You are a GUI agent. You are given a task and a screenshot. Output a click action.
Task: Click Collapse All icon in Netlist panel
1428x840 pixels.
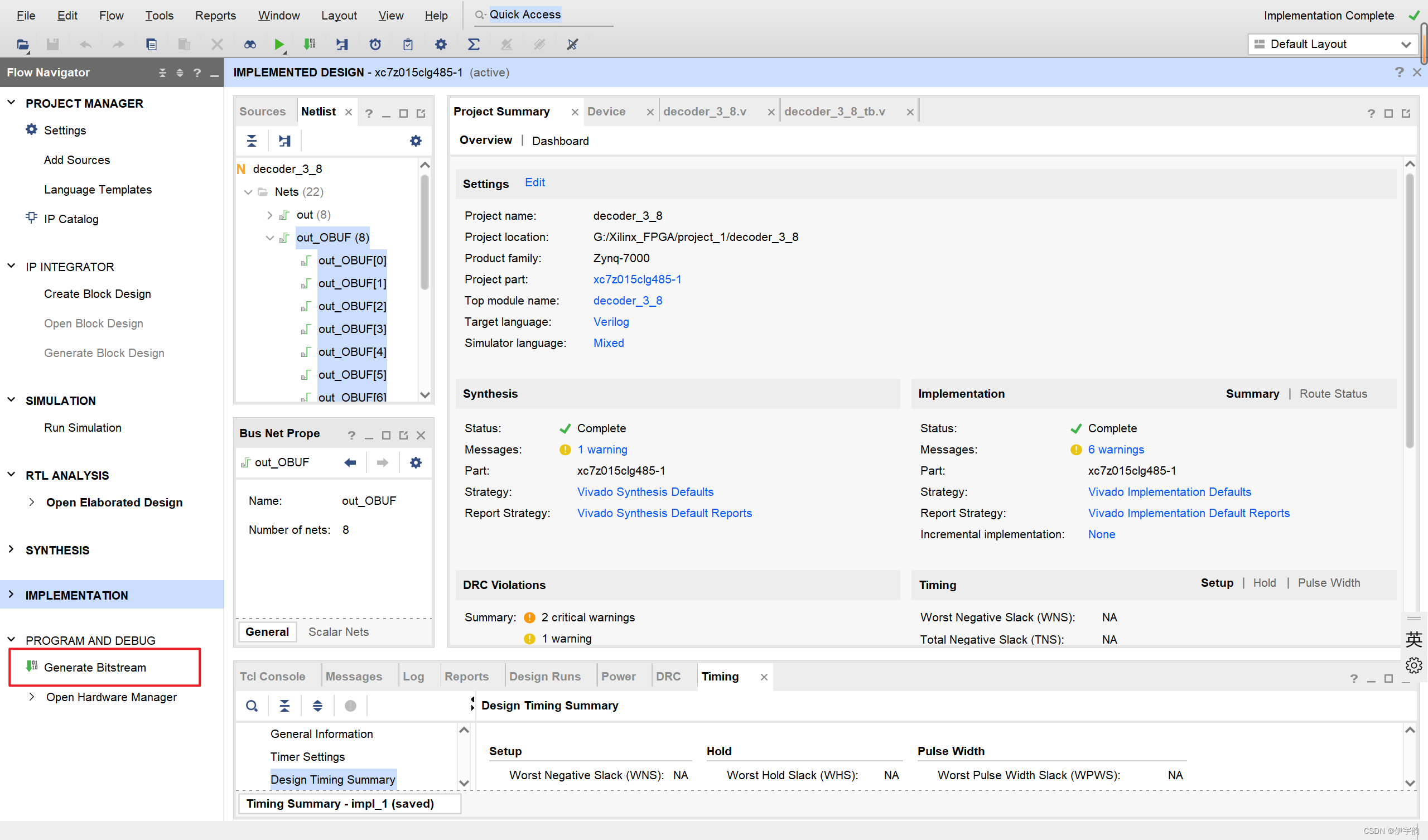[x=252, y=141]
